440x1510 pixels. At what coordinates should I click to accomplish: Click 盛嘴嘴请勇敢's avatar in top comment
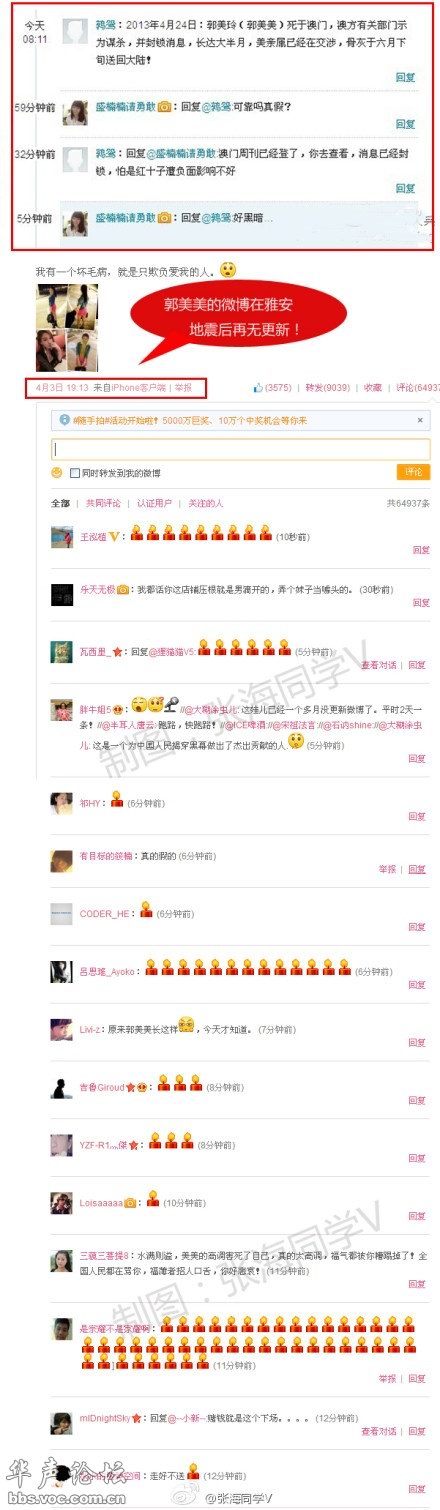pos(75,113)
